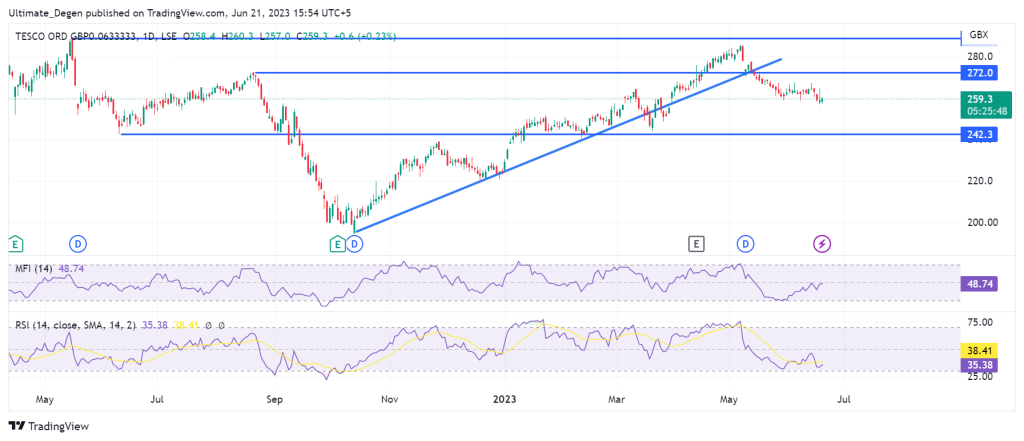Click the GBX currency label on the price axis
The width and height of the screenshot is (1024, 441).
pyautogui.click(x=979, y=35)
